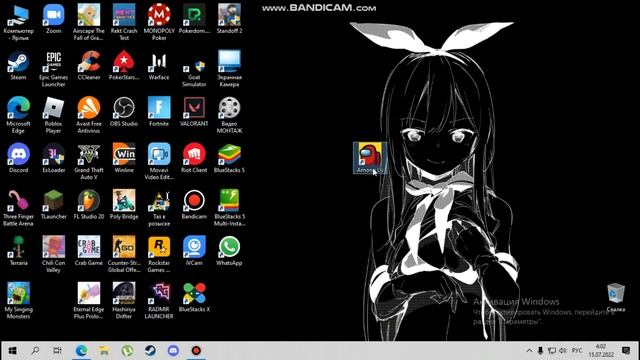Select the FL Studio 20 icon

[89, 205]
